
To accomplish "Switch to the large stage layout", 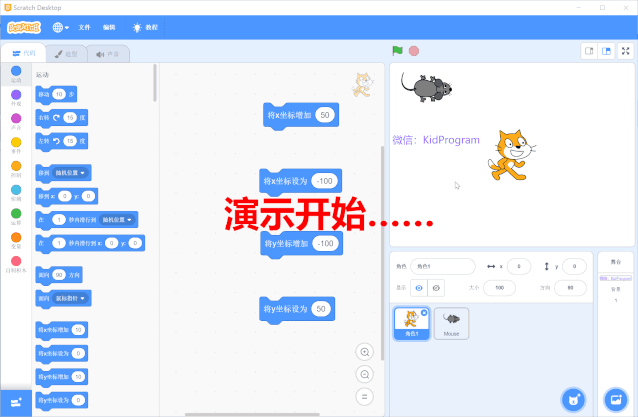I will coord(606,51).
